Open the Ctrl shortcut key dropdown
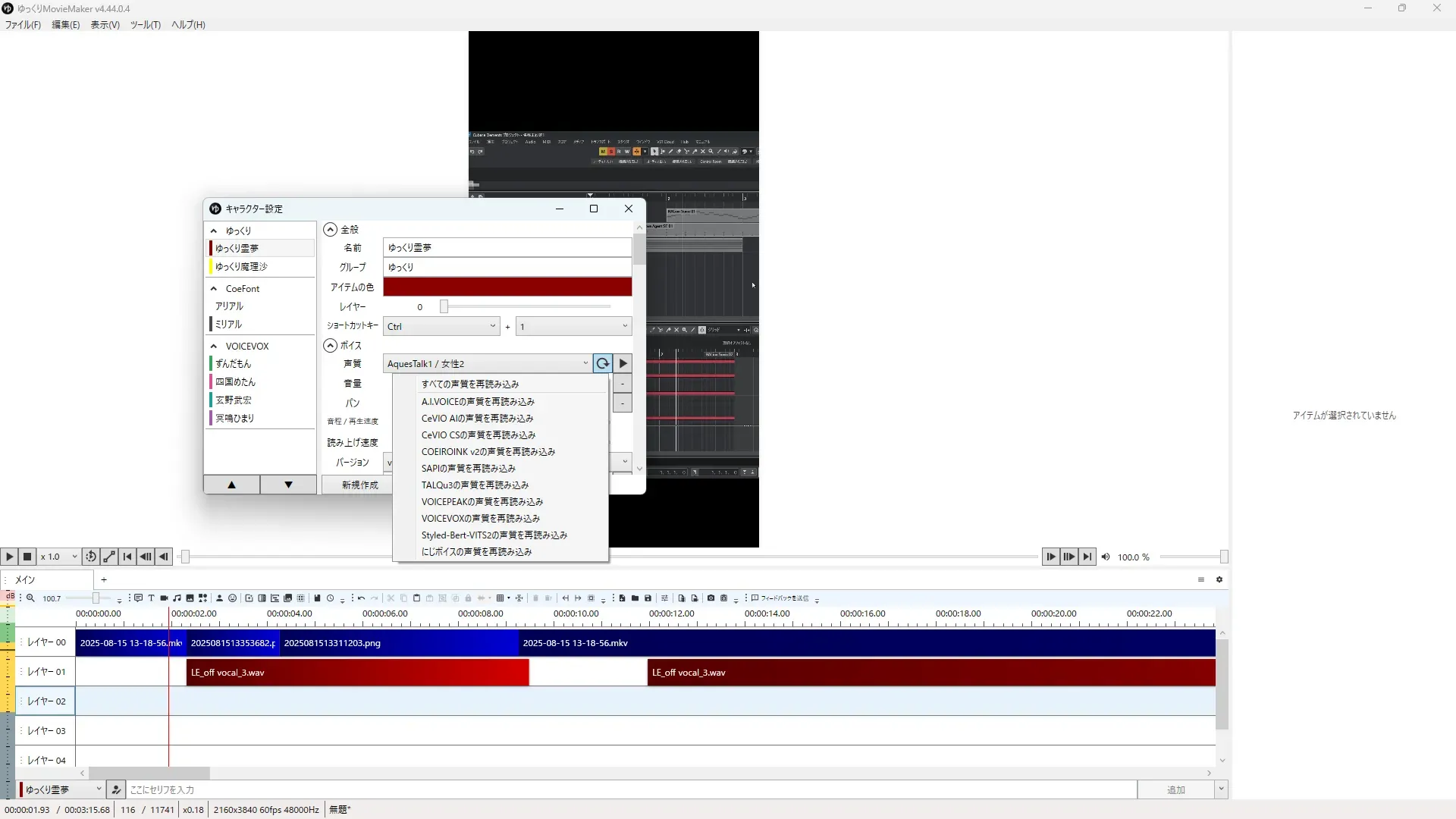1456x819 pixels. point(441,327)
